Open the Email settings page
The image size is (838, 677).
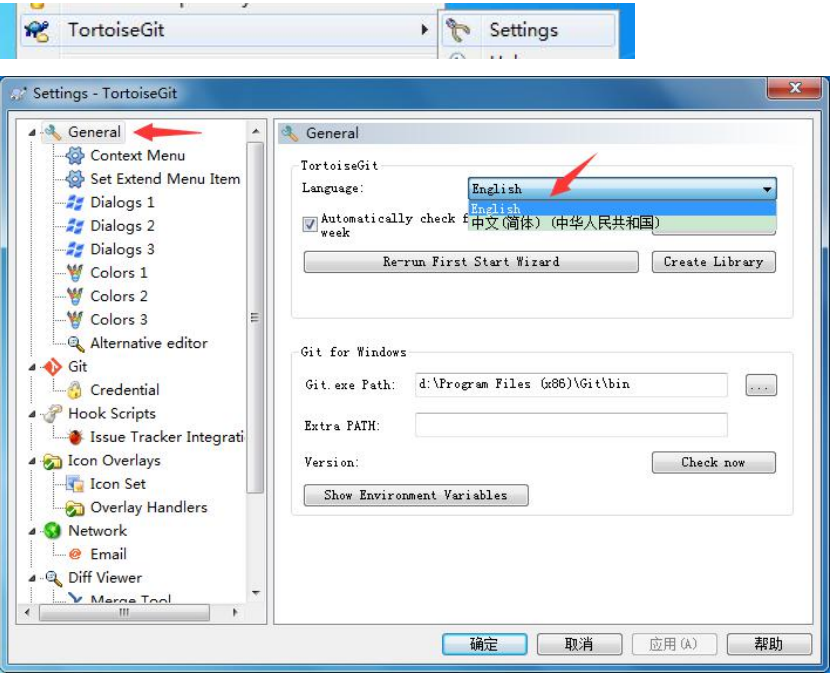coord(108,554)
